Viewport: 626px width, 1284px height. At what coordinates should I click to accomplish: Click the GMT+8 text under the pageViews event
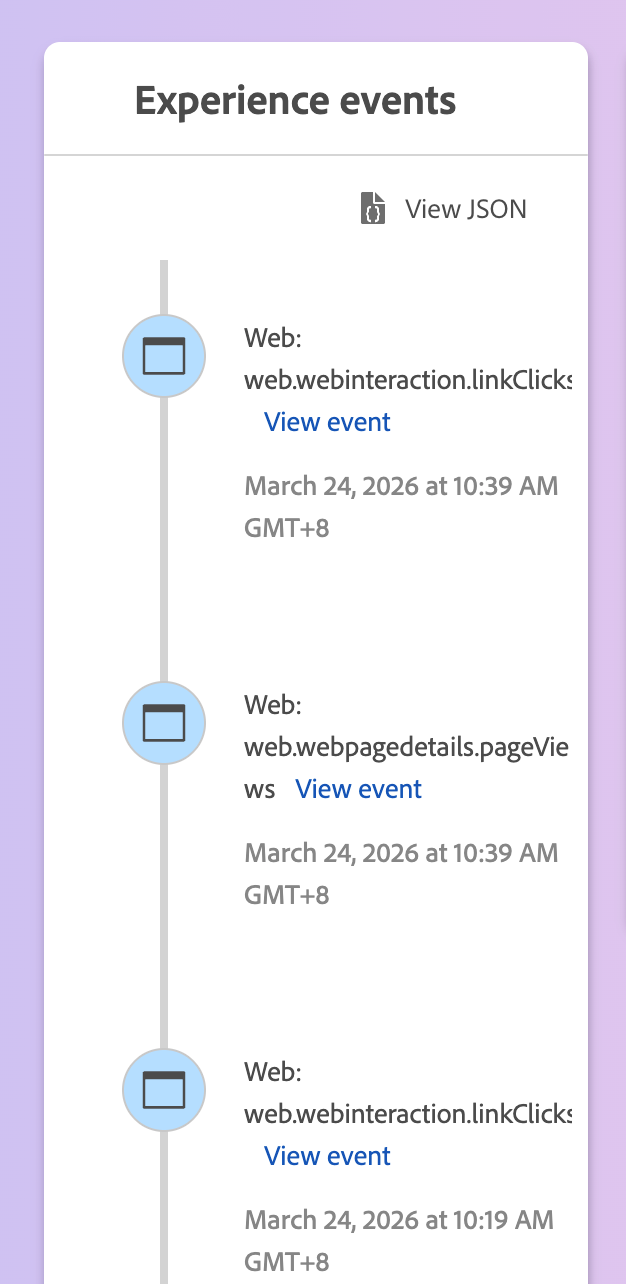287,895
